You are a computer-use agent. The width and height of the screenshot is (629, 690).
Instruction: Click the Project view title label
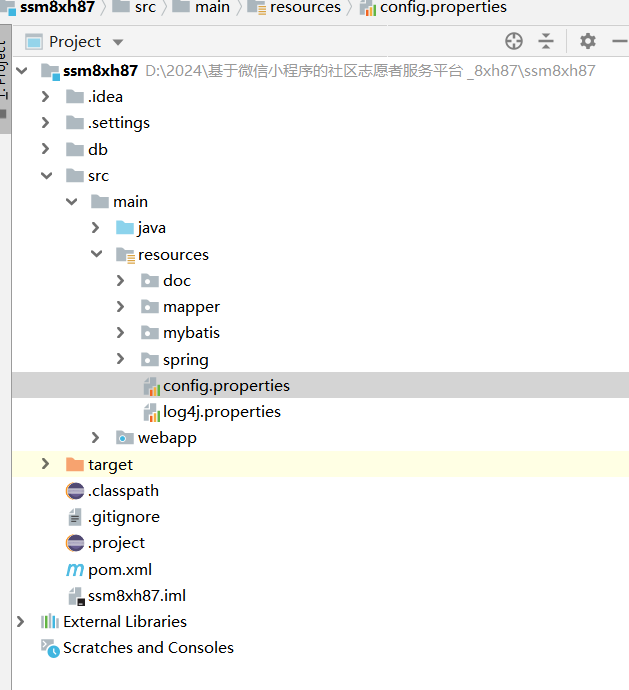(75, 42)
